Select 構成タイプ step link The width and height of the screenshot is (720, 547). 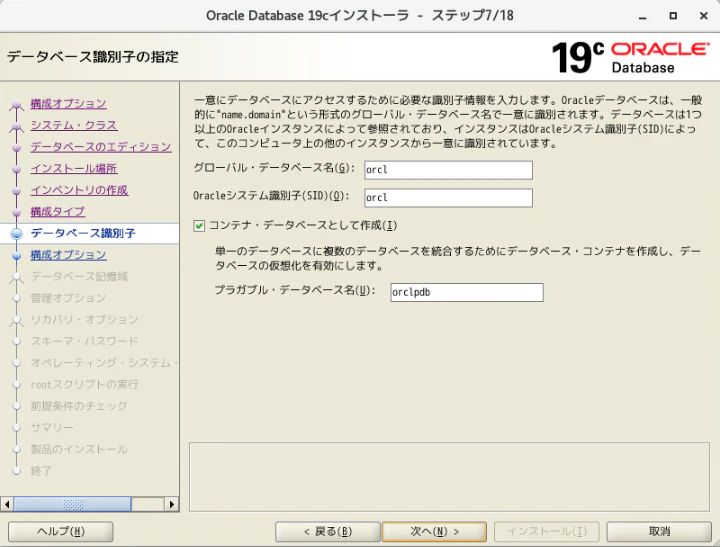[58, 212]
